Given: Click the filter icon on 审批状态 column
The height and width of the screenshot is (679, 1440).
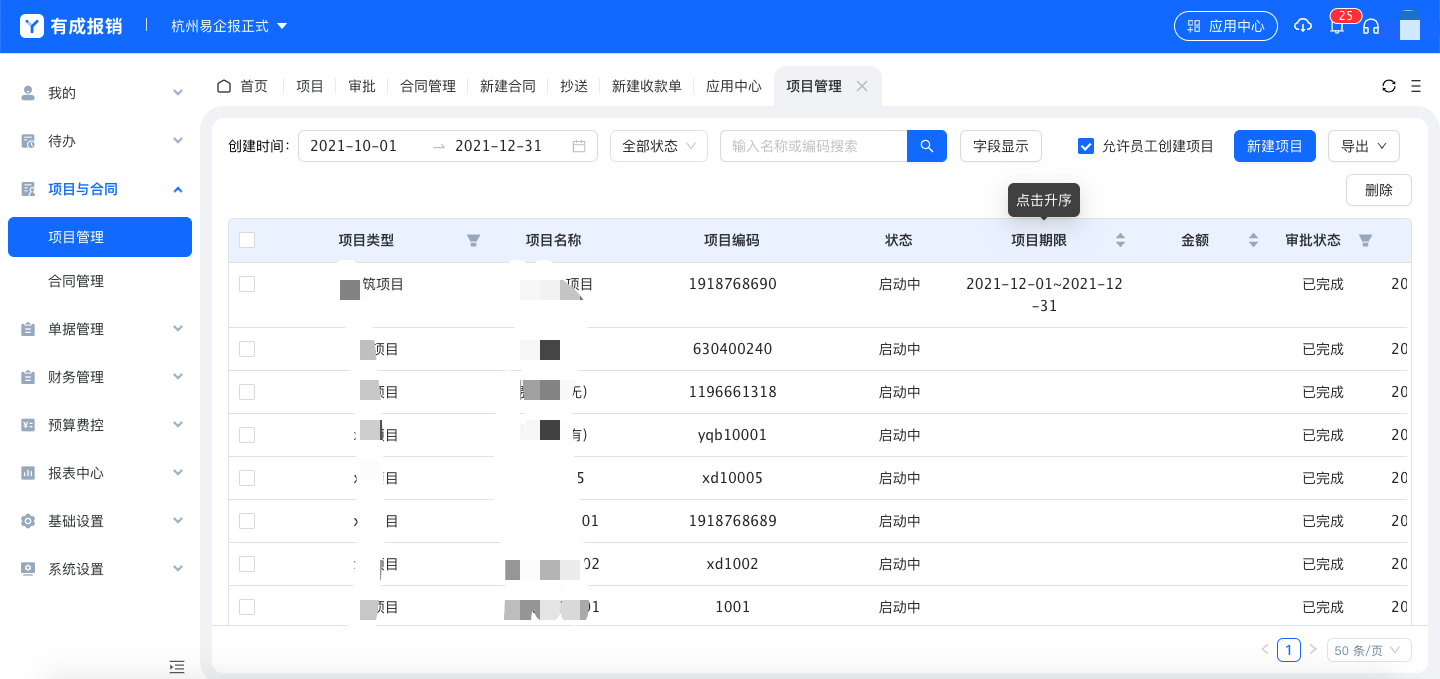Looking at the screenshot, I should [1365, 240].
